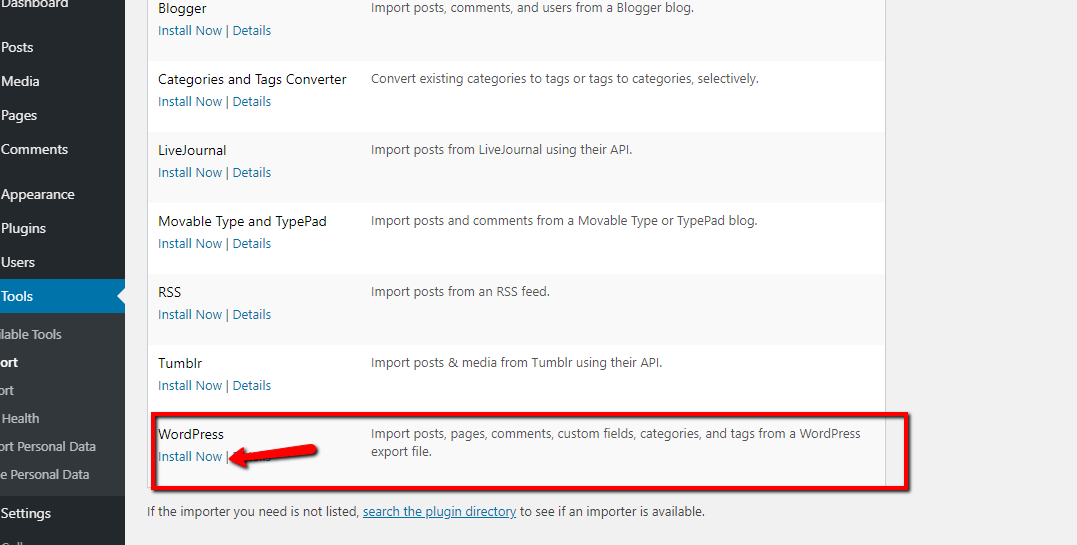Screen dimensions: 1077x545
Task: Install Categories and Tags Converter now
Action: pyautogui.click(x=190, y=102)
